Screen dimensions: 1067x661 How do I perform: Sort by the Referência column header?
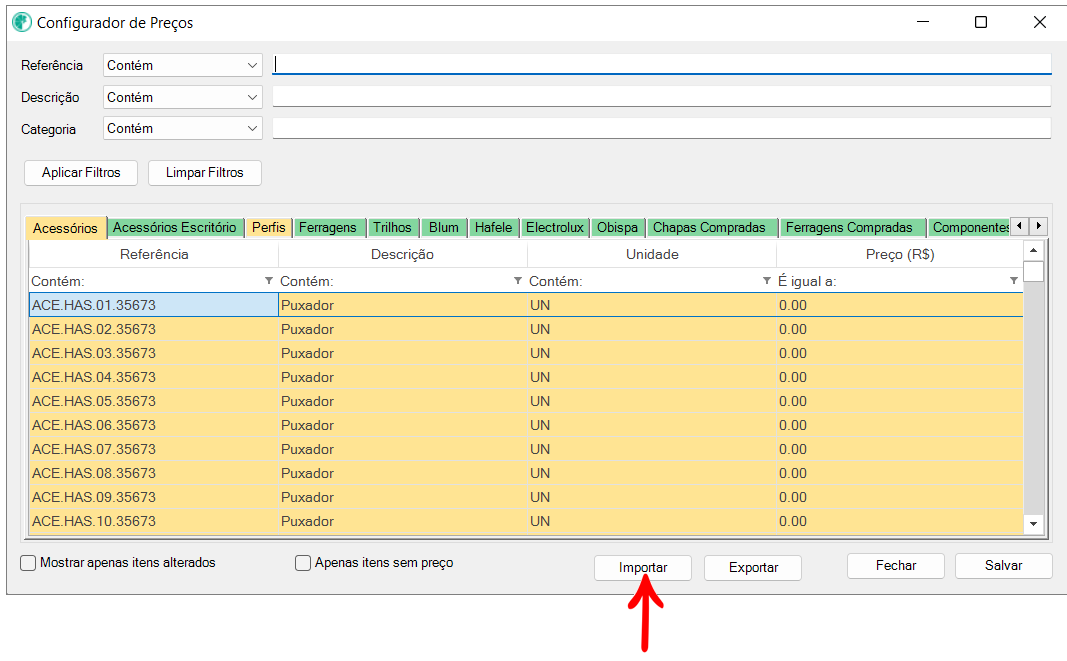click(x=154, y=255)
